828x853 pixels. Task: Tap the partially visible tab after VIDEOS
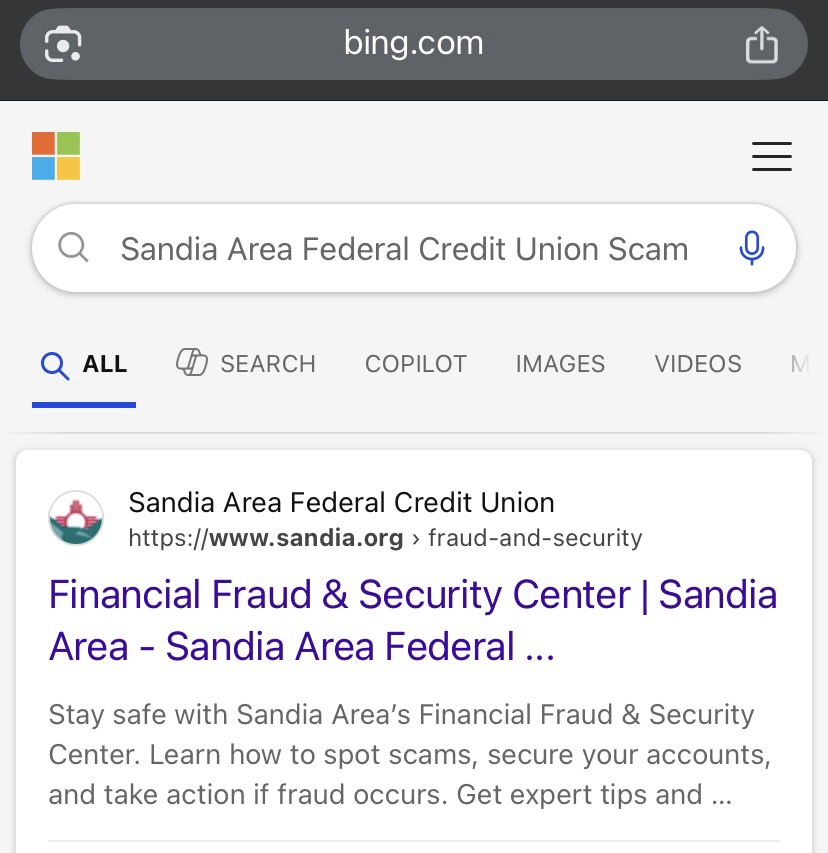(800, 364)
